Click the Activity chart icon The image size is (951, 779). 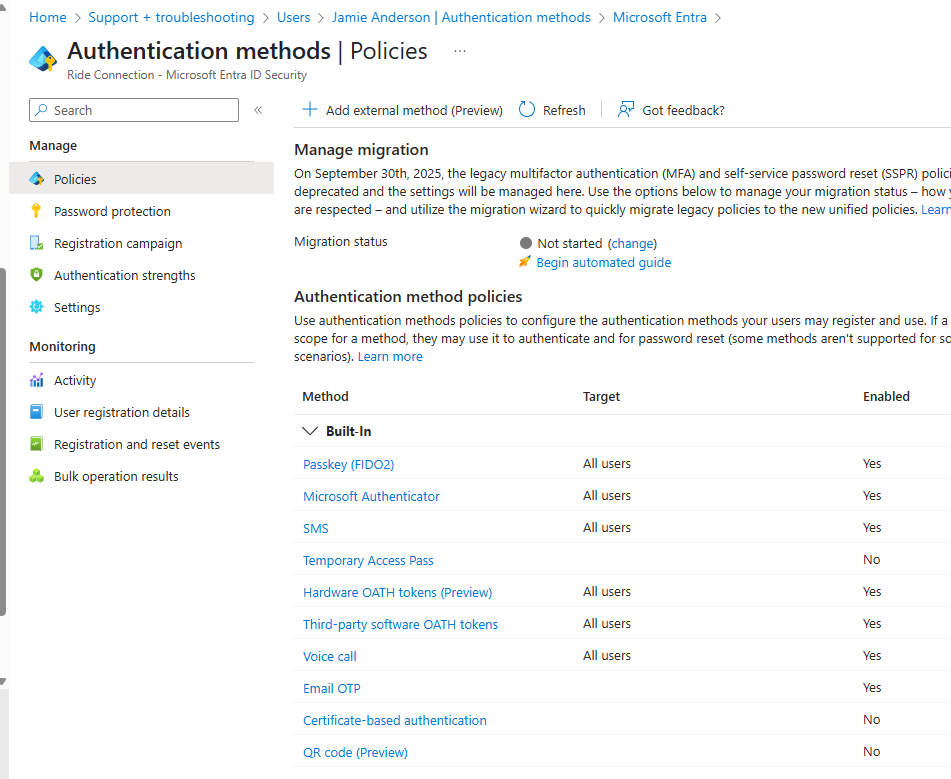click(37, 380)
